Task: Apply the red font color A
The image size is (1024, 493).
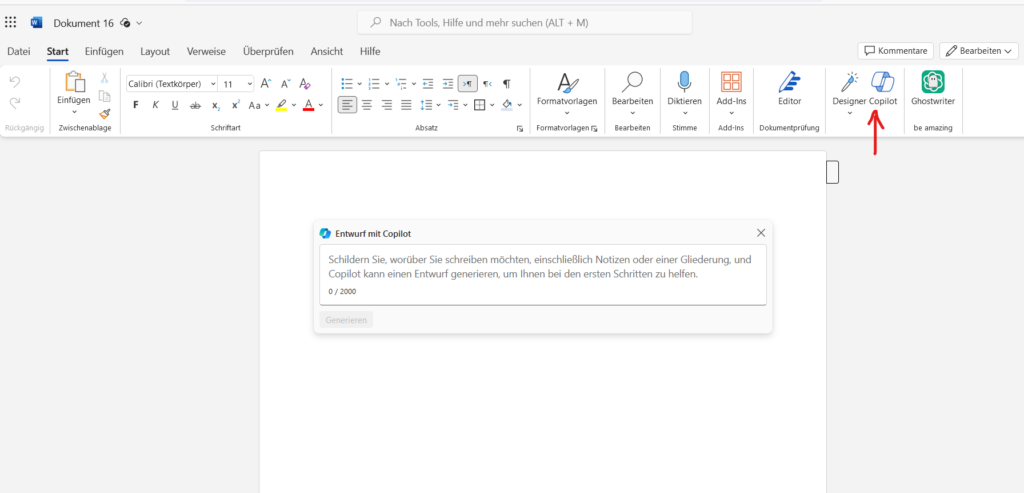Action: pos(309,104)
